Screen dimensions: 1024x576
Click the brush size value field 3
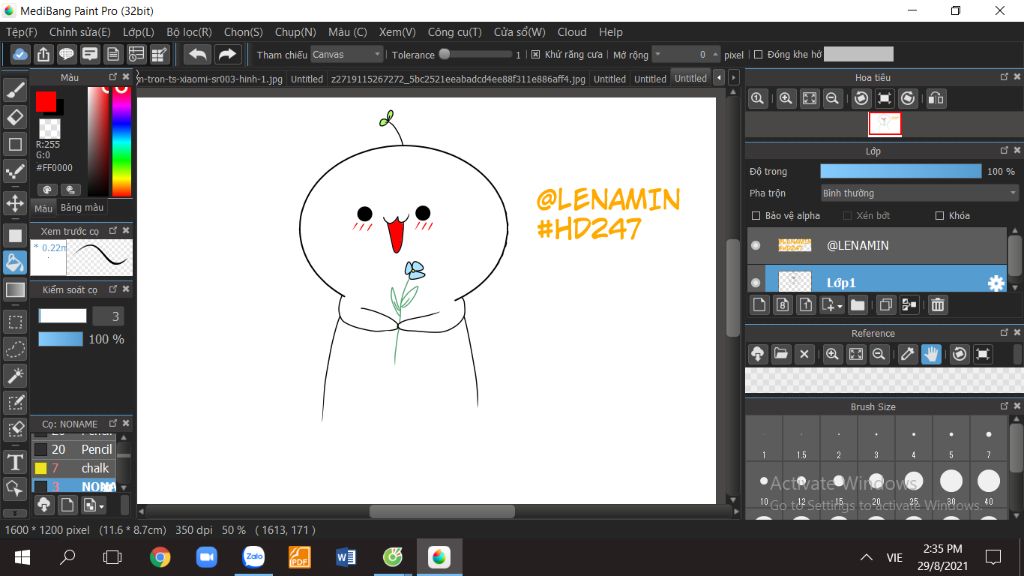108,317
